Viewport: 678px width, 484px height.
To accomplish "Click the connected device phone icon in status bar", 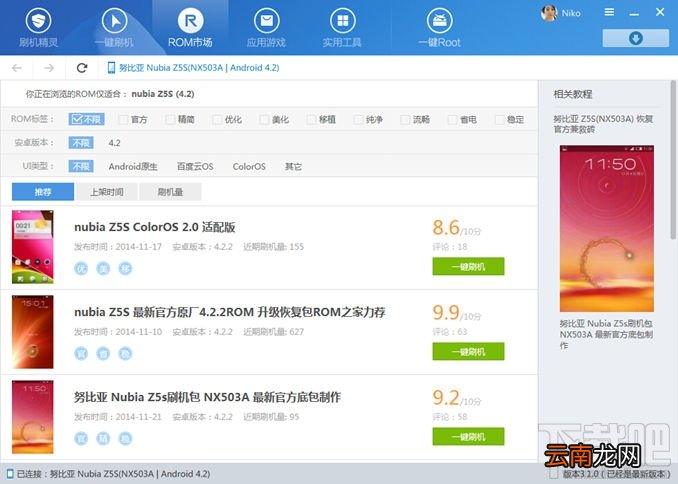I will coord(10,474).
